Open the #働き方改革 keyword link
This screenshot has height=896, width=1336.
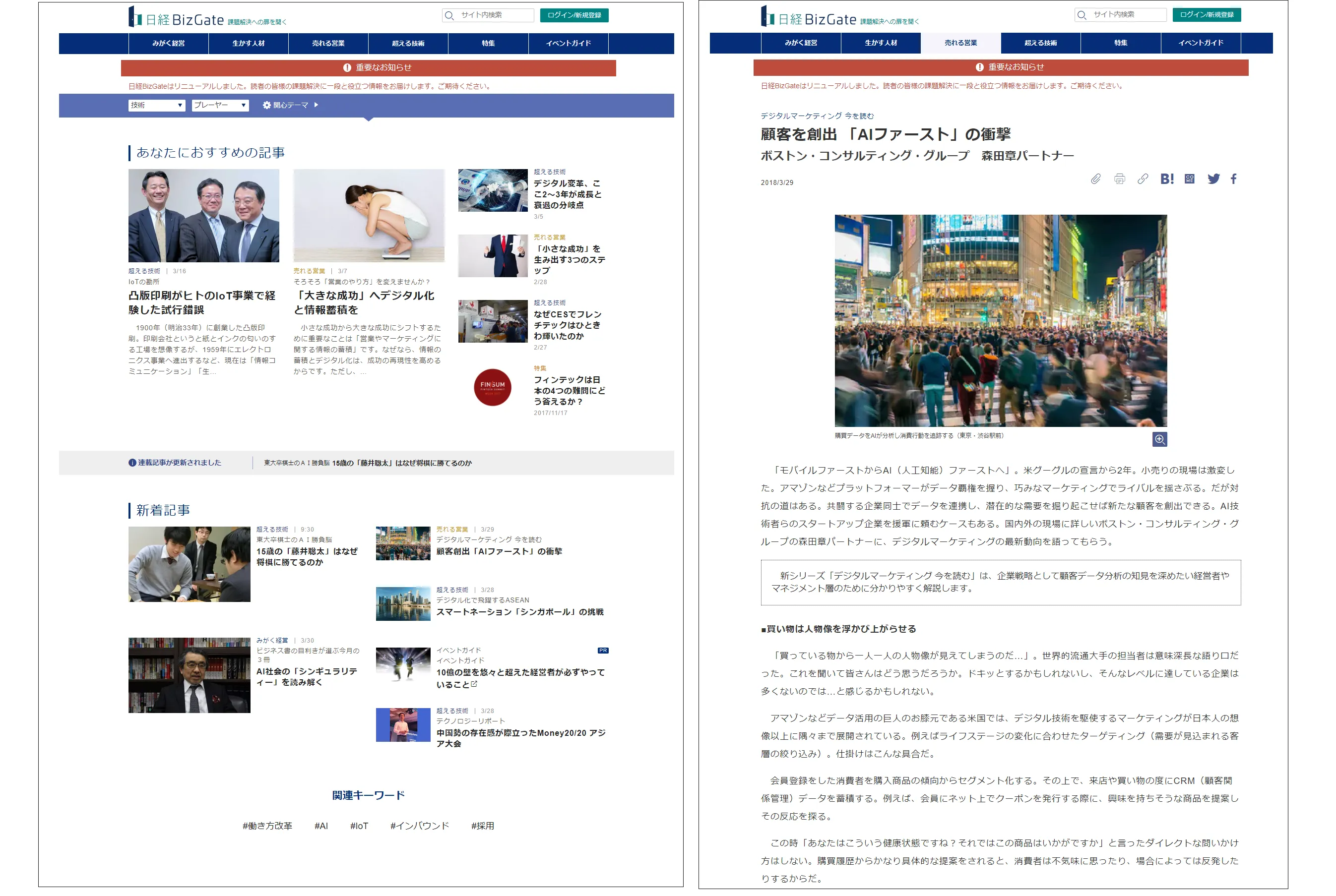click(267, 826)
